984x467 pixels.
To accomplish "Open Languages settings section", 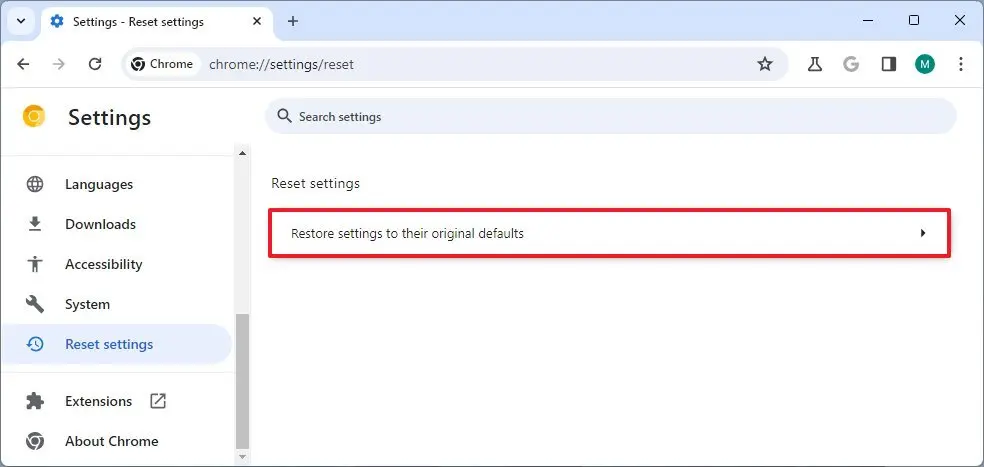I will [99, 184].
